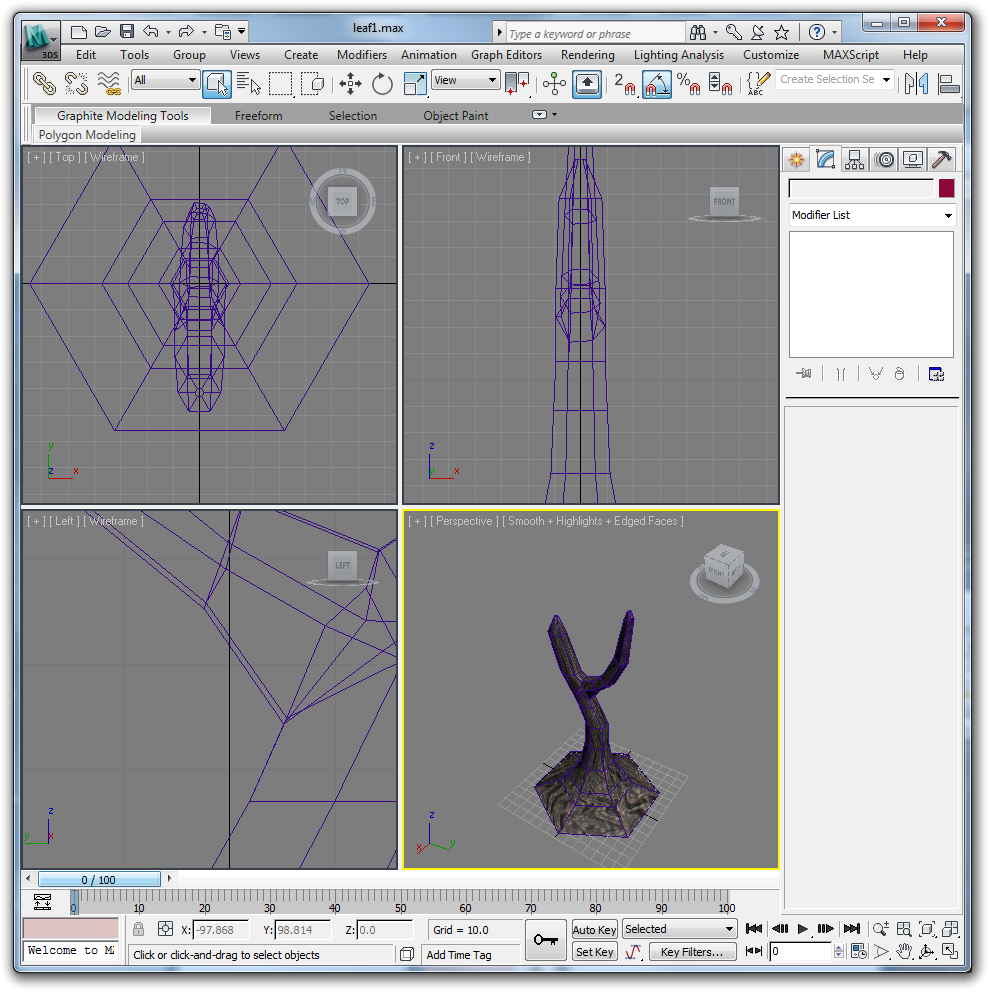Toggle the selection lock padlock
Screen dimensions: 989x992
click(x=139, y=930)
